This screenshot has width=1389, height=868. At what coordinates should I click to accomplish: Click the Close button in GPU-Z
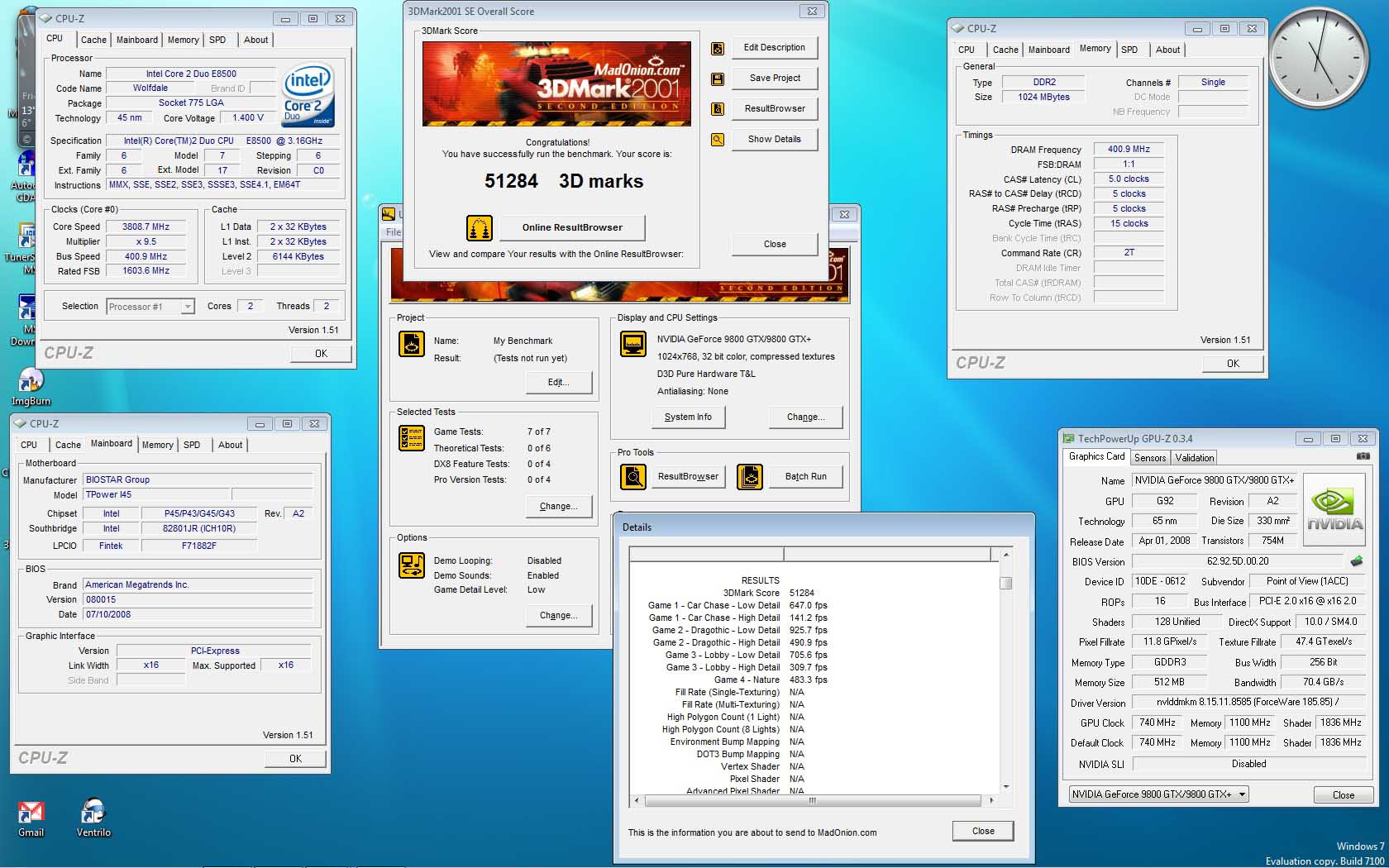pyautogui.click(x=1344, y=795)
